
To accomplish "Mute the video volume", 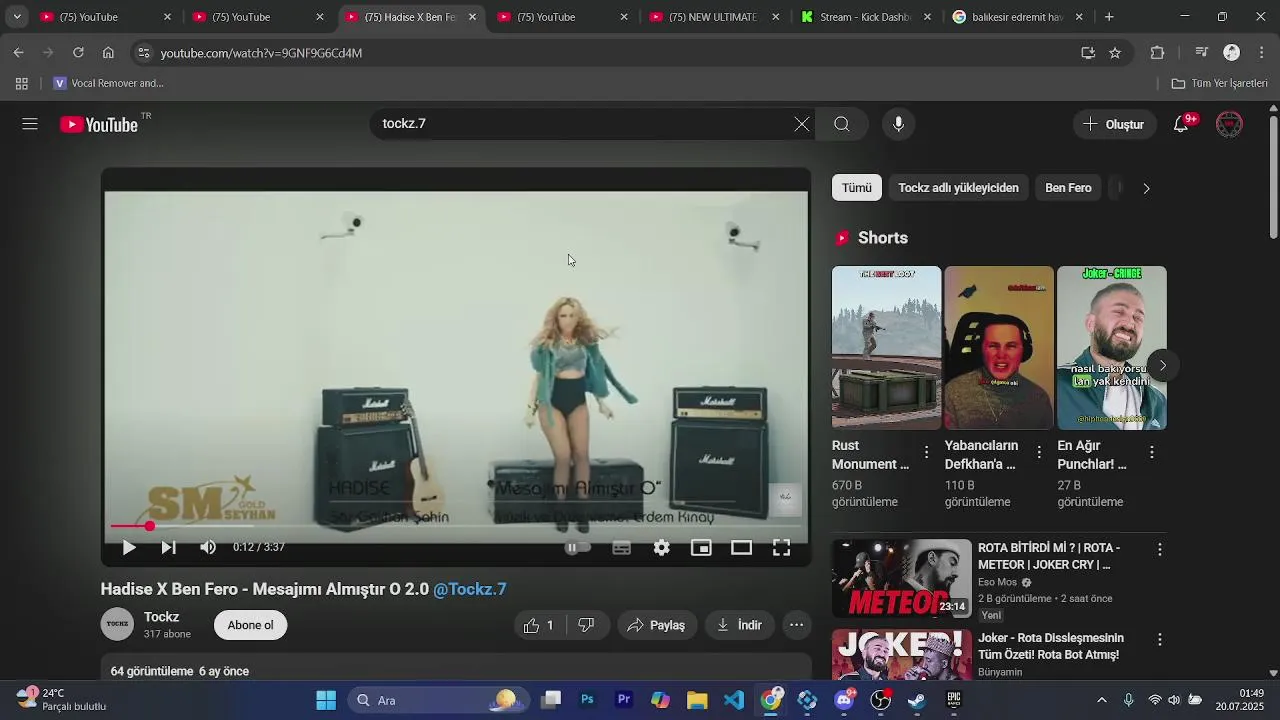I will [x=208, y=547].
